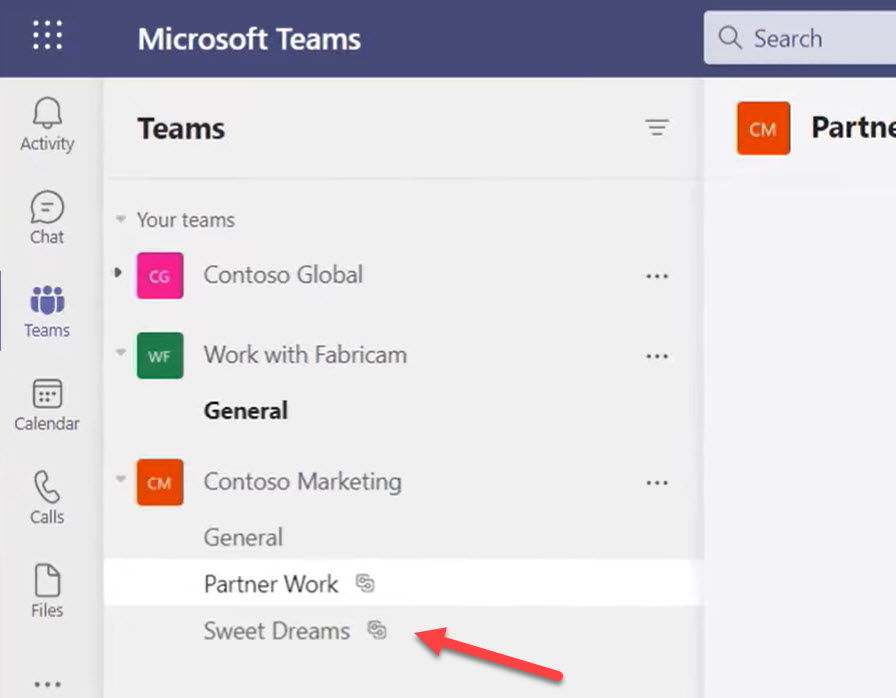Screen dimensions: 896x698
Task: Switch to the General channel under Work with Fabricam
Action: point(245,410)
